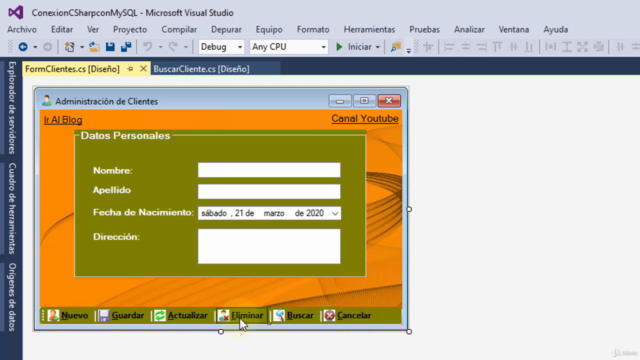640x360 pixels.
Task: Open the toolbar overflow options arrow
Action: coord(409,51)
